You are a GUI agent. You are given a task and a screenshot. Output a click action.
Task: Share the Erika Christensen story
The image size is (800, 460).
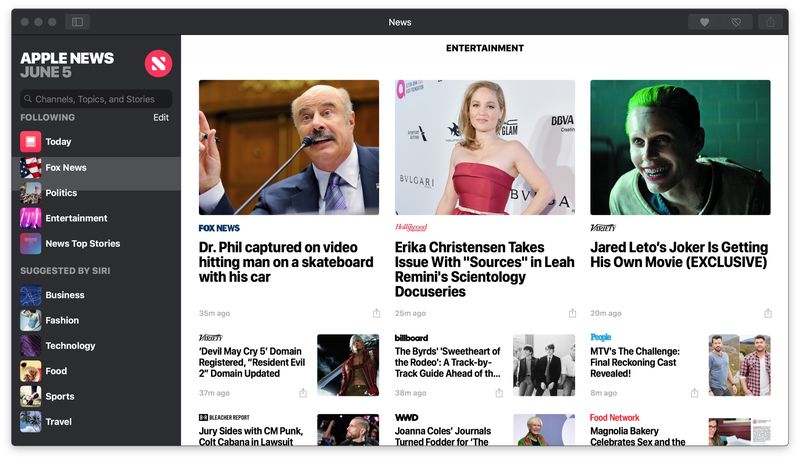click(x=572, y=313)
